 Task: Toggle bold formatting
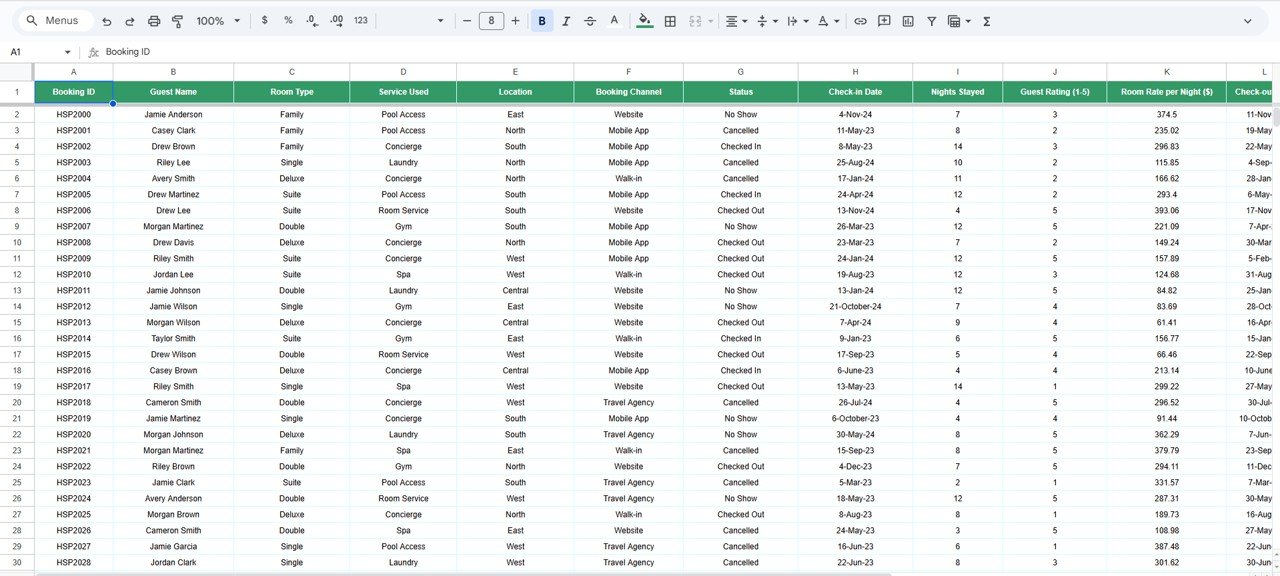click(x=541, y=20)
